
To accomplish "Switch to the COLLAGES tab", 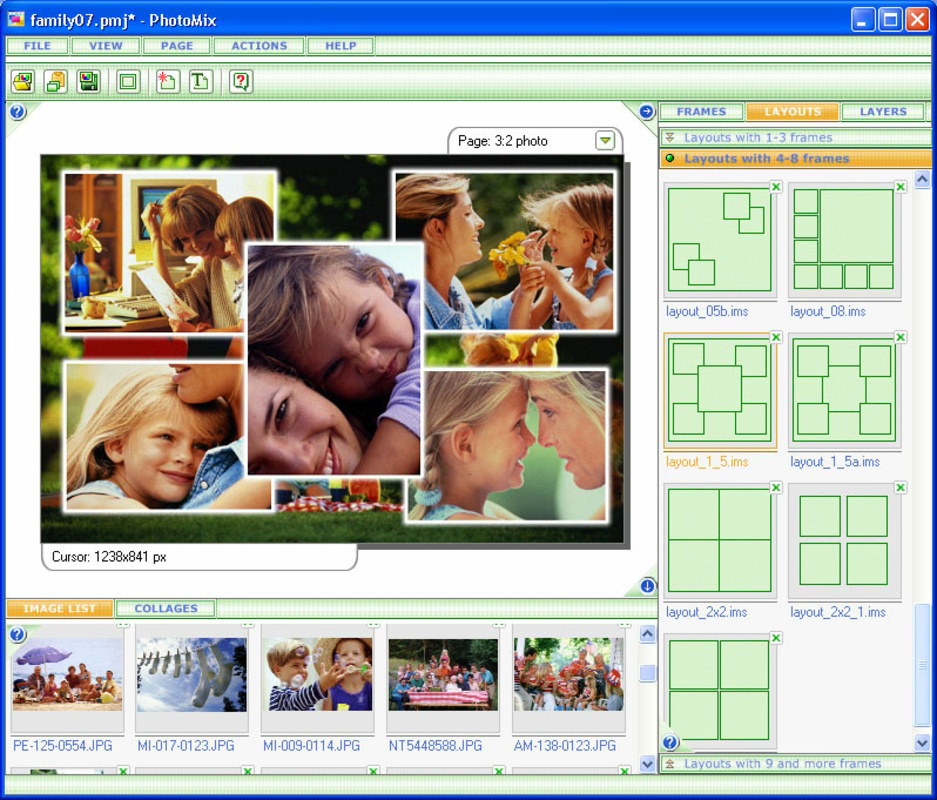I will click(x=166, y=607).
